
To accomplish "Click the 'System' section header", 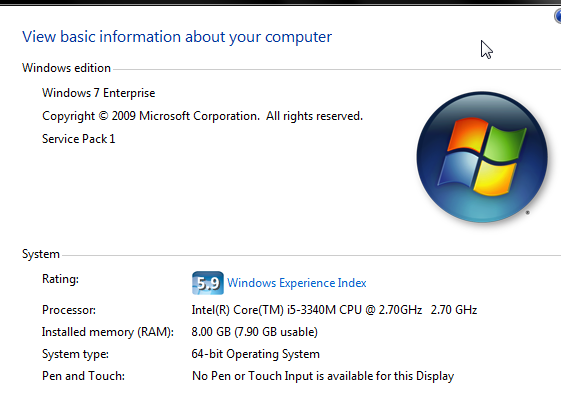I will [x=41, y=254].
